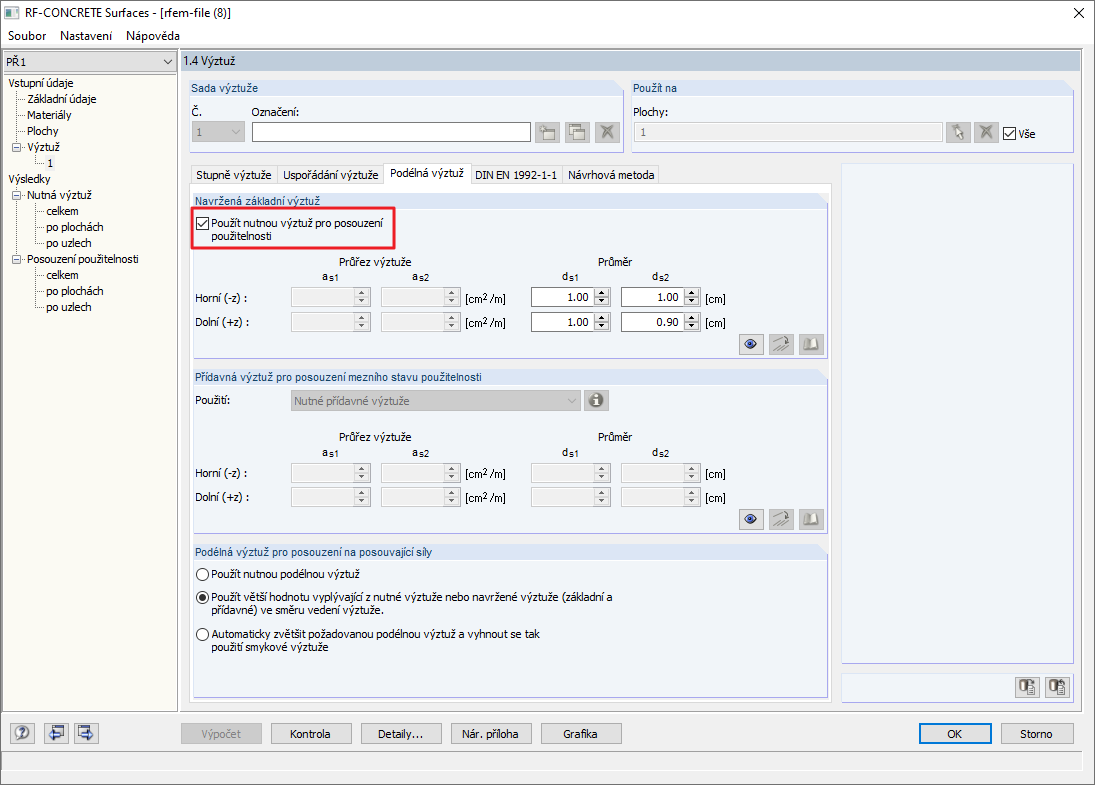Image resolution: width=1095 pixels, height=785 pixels.
Task: Select po plochách under Posouzení použitelnosti
Action: click(x=75, y=291)
